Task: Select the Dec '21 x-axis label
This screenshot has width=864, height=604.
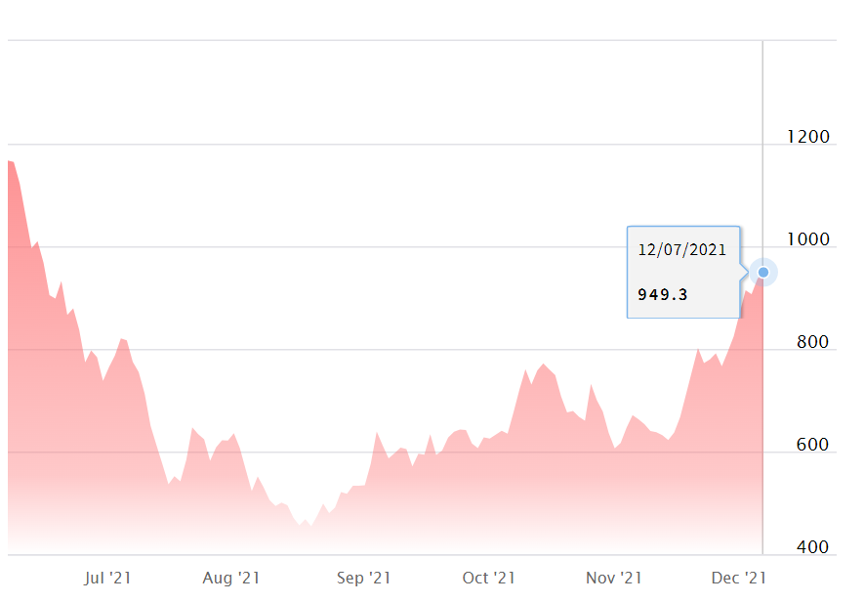Action: [x=739, y=578]
